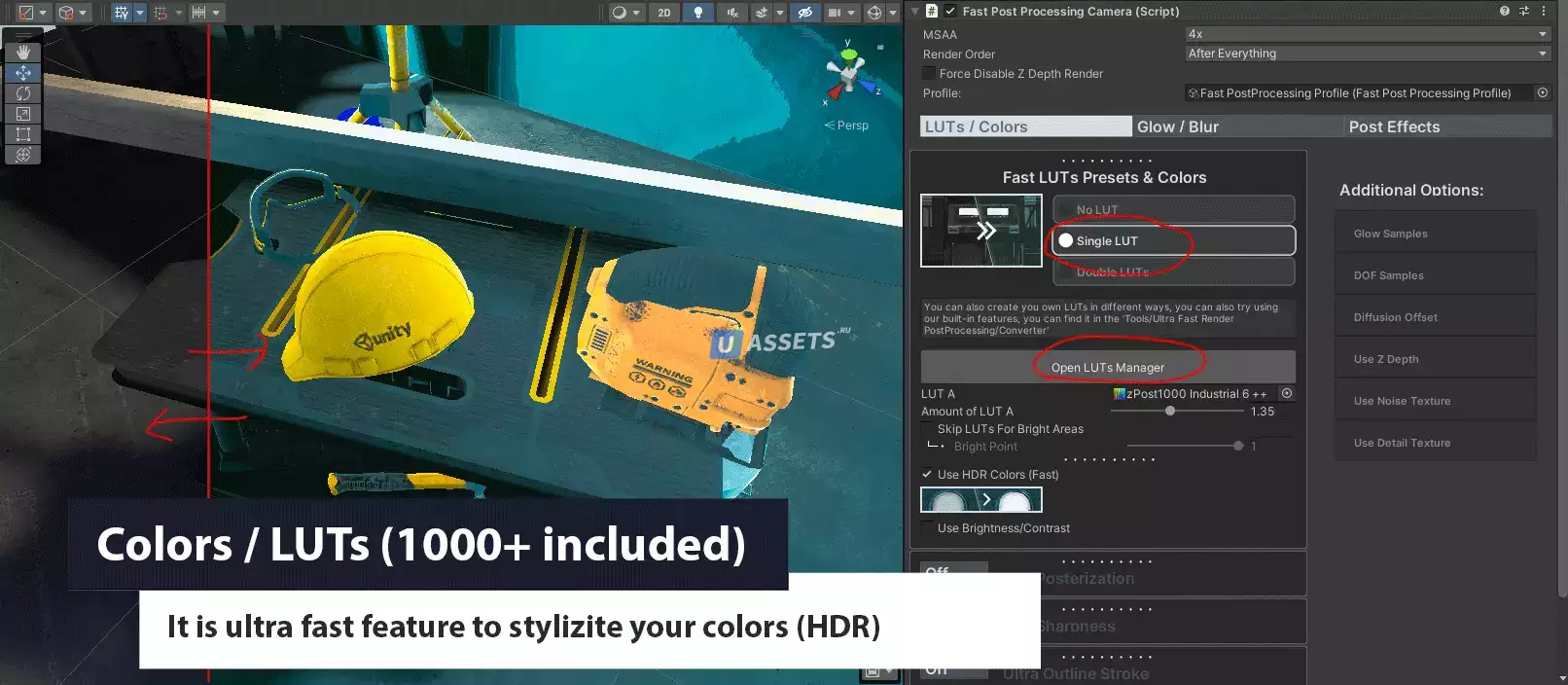Open component help reference icon
The height and width of the screenshot is (685, 1568).
[1505, 11]
